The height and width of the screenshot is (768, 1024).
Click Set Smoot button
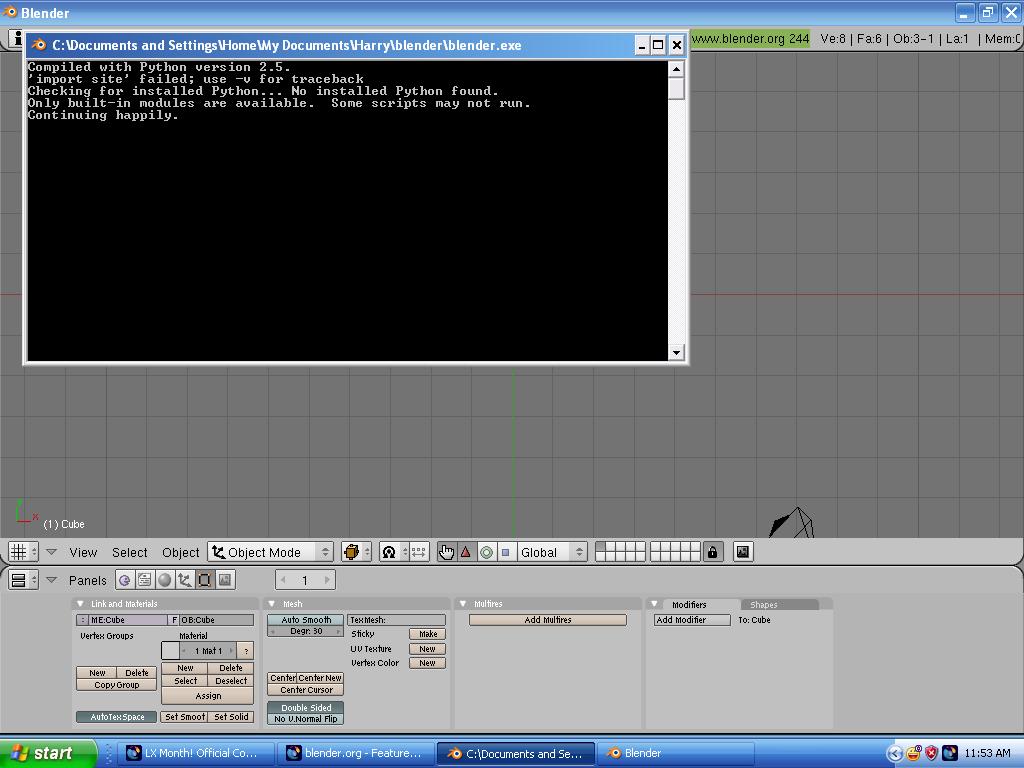tap(184, 717)
